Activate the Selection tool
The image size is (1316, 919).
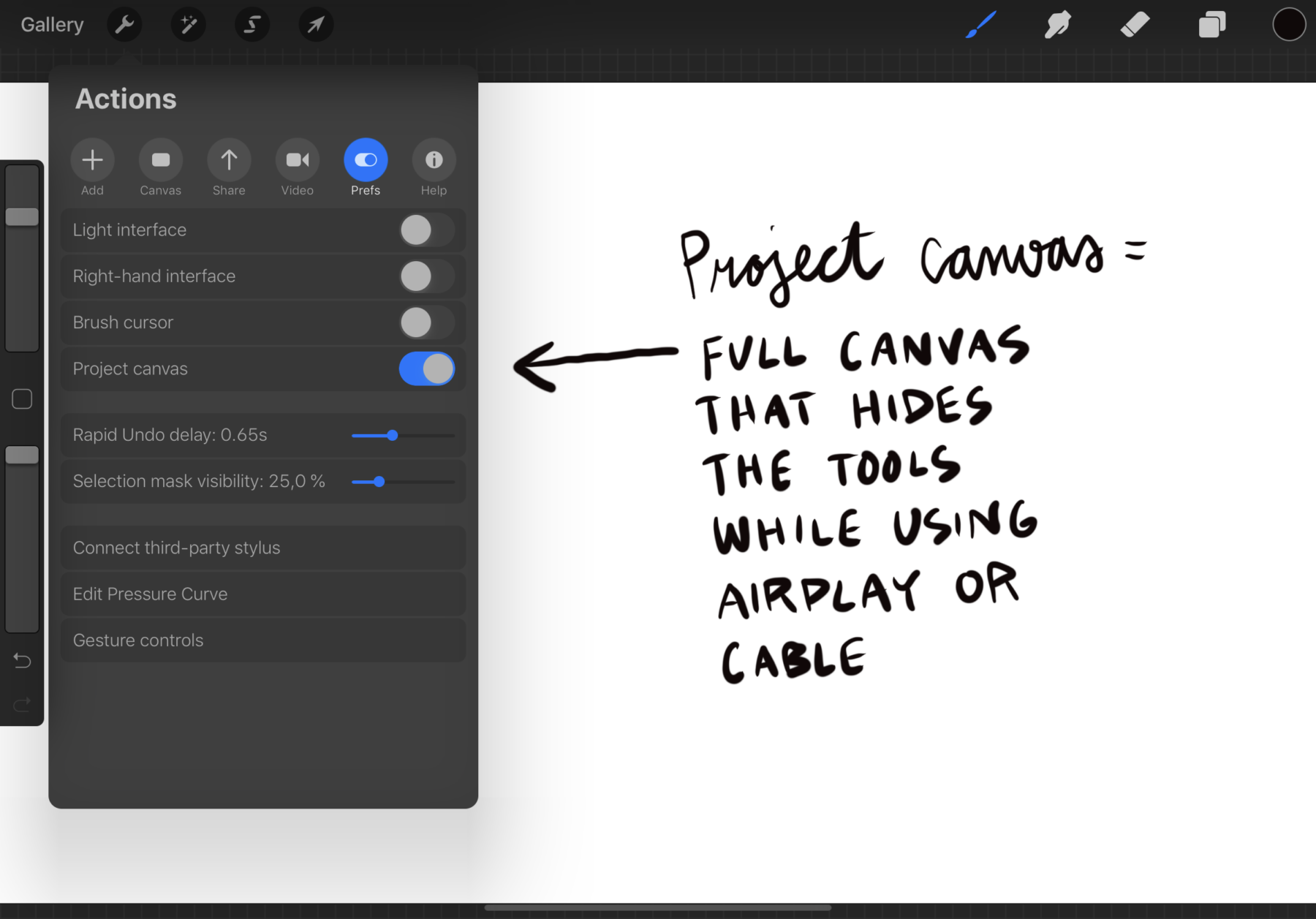click(x=252, y=25)
